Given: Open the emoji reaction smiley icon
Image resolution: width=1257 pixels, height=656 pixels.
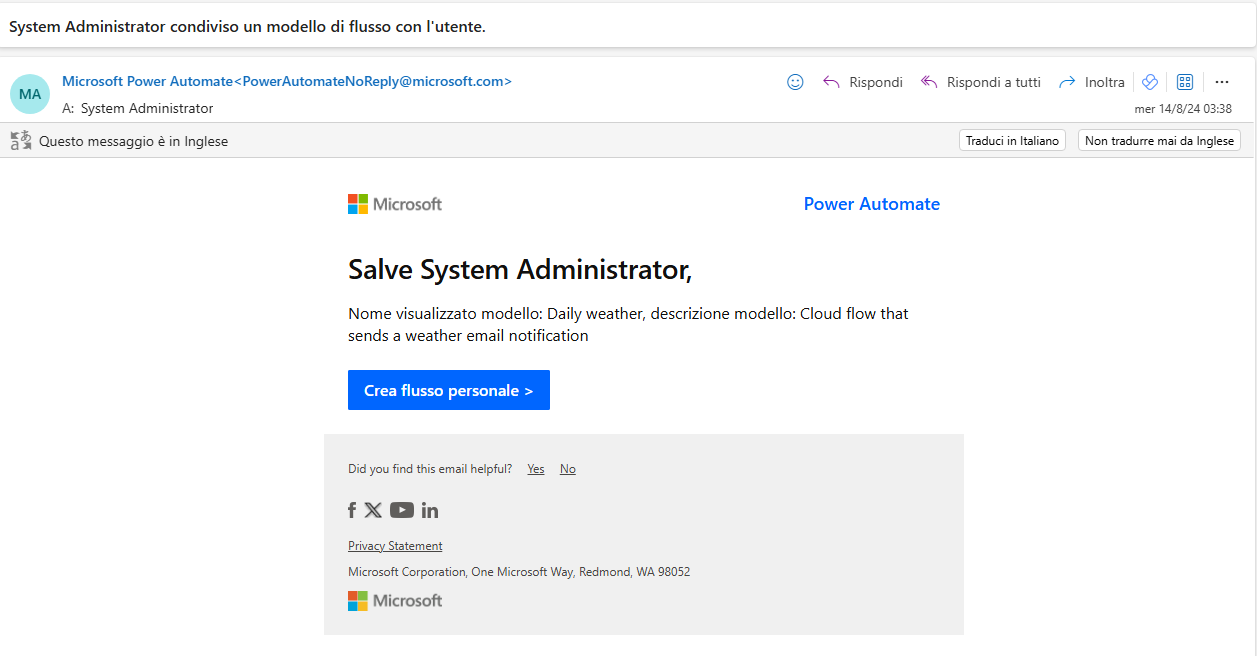Looking at the screenshot, I should [795, 82].
